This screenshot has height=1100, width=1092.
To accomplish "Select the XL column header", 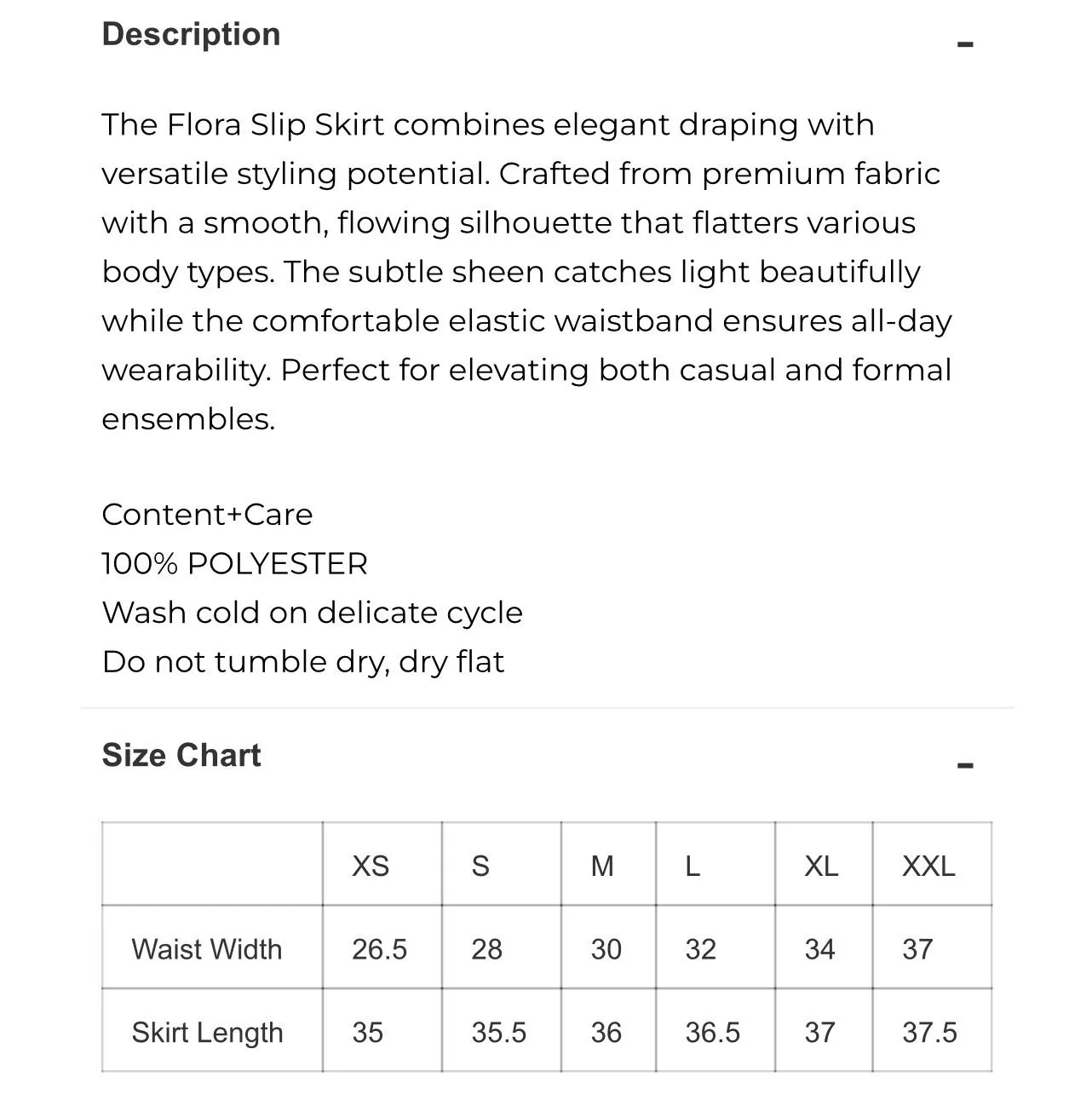I will coord(821,866).
